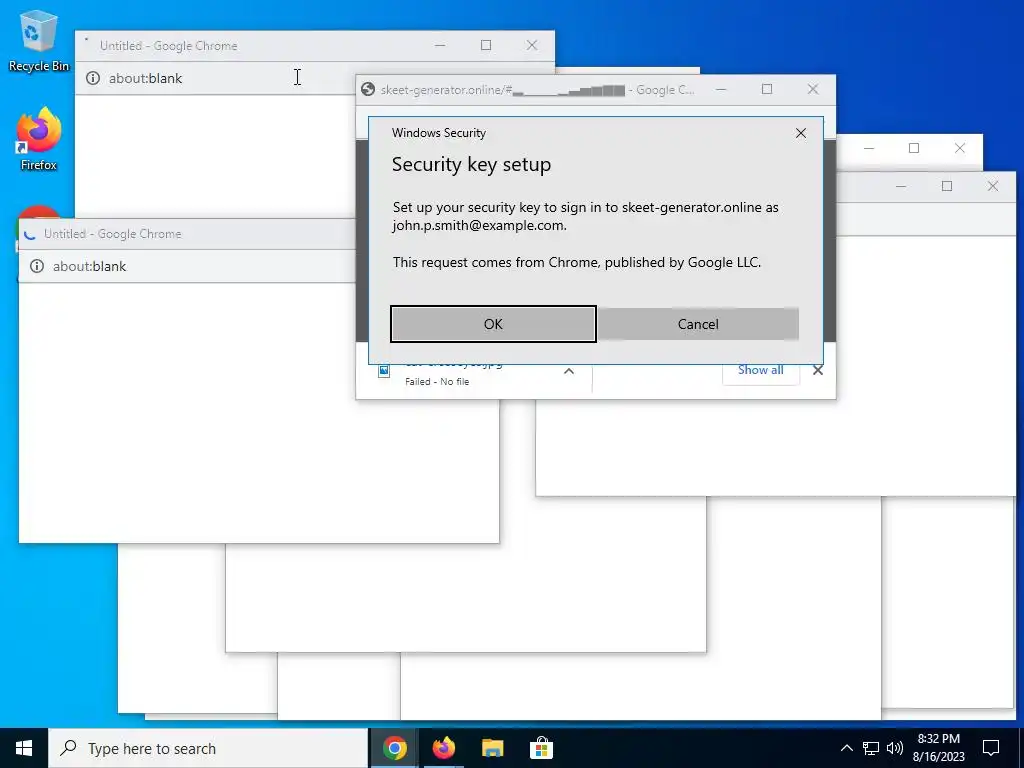Open Recycle Bin desktop icon
Image resolution: width=1024 pixels, height=768 pixels.
[x=39, y=41]
